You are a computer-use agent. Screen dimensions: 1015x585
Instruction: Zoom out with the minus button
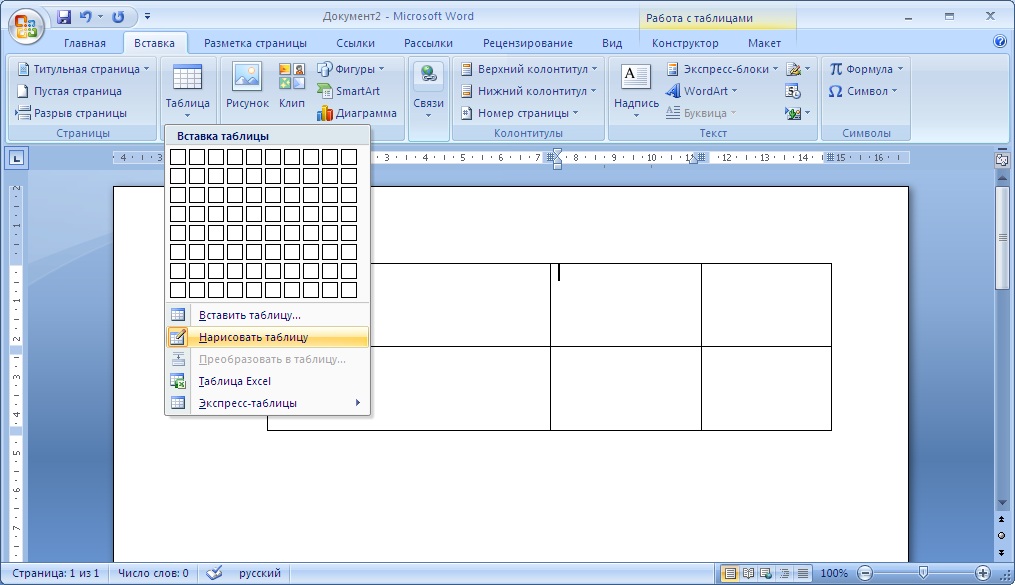click(x=865, y=573)
